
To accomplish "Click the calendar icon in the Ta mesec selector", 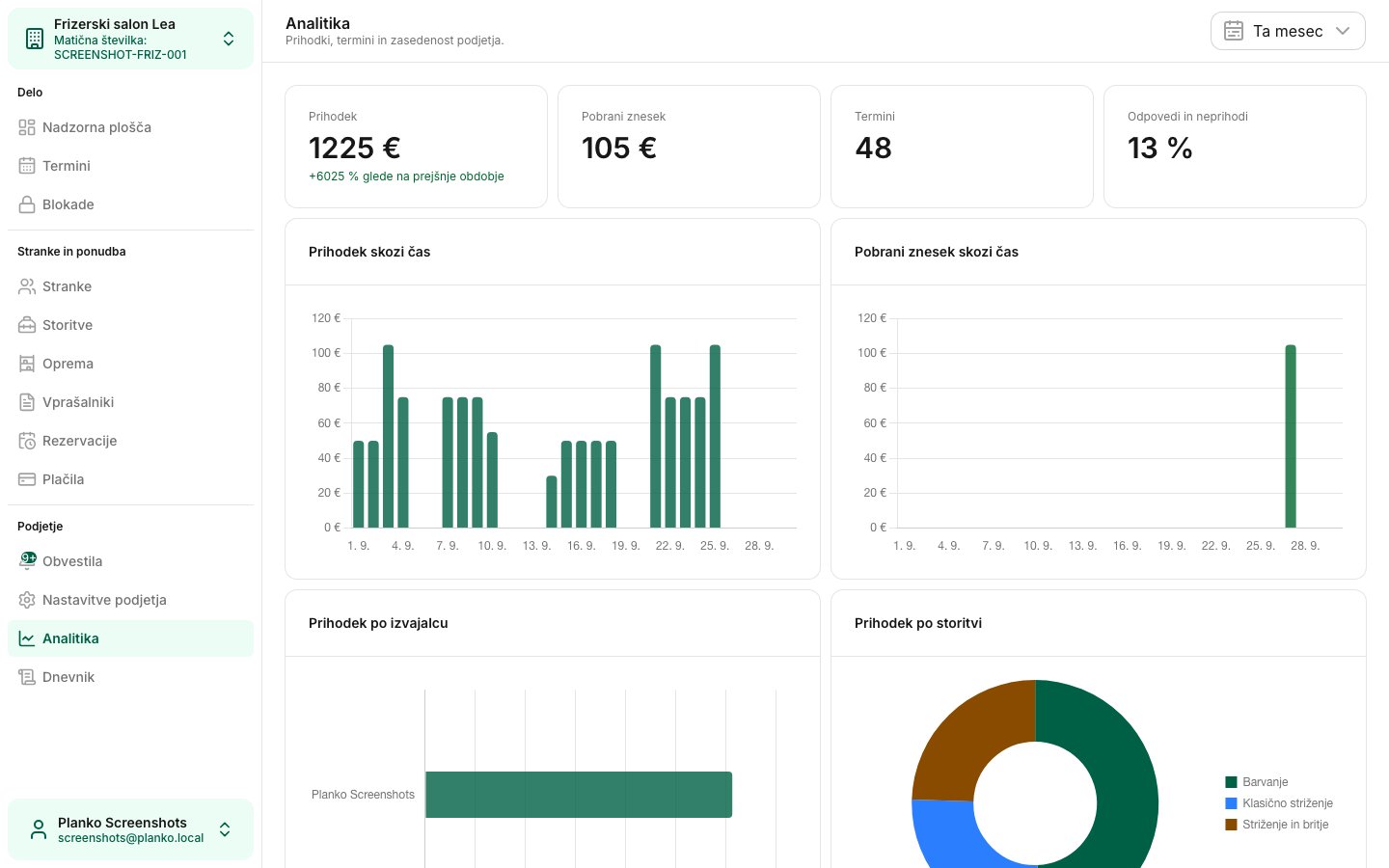I will tap(1234, 31).
